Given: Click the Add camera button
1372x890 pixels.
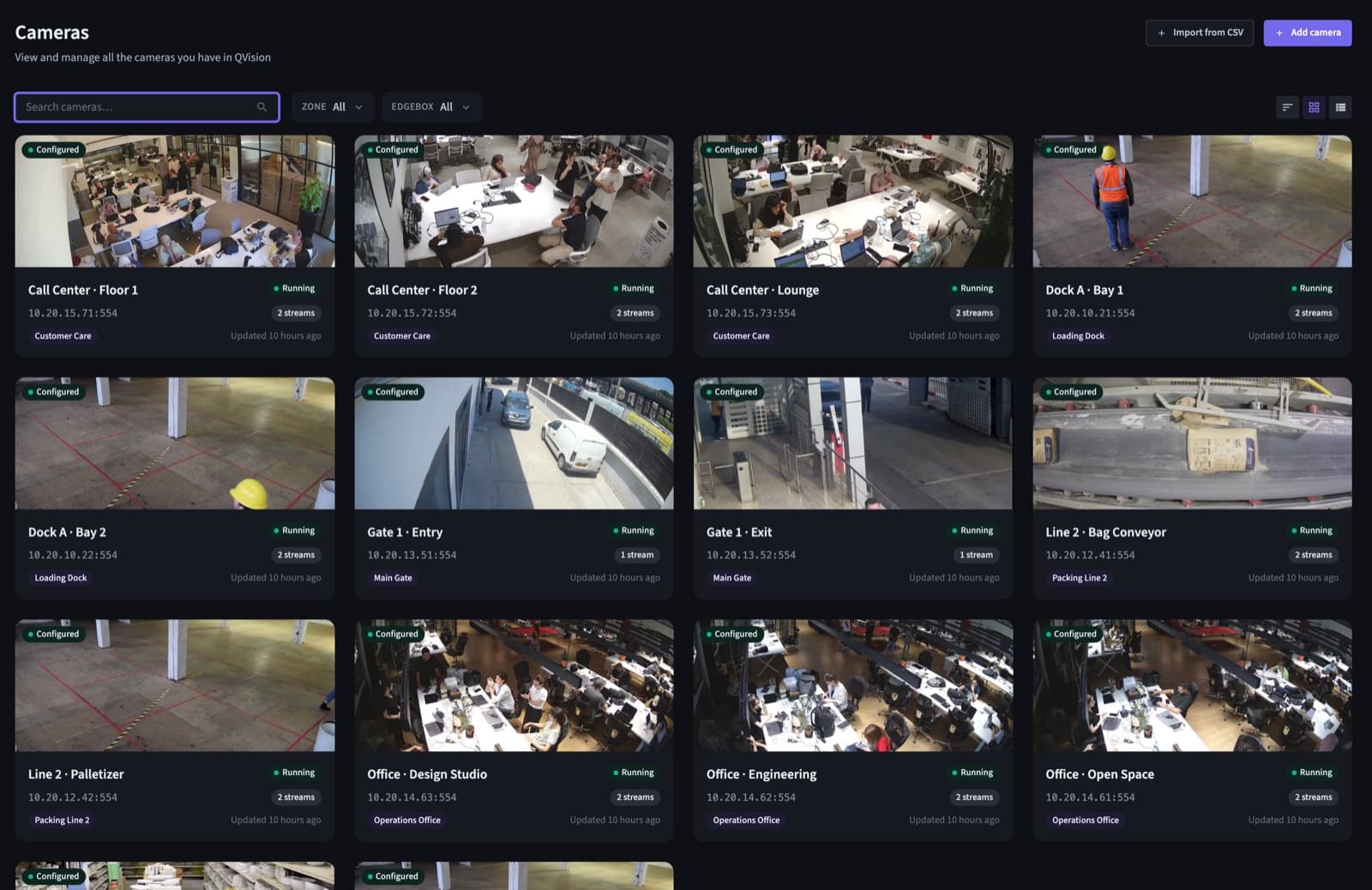Looking at the screenshot, I should (1308, 33).
